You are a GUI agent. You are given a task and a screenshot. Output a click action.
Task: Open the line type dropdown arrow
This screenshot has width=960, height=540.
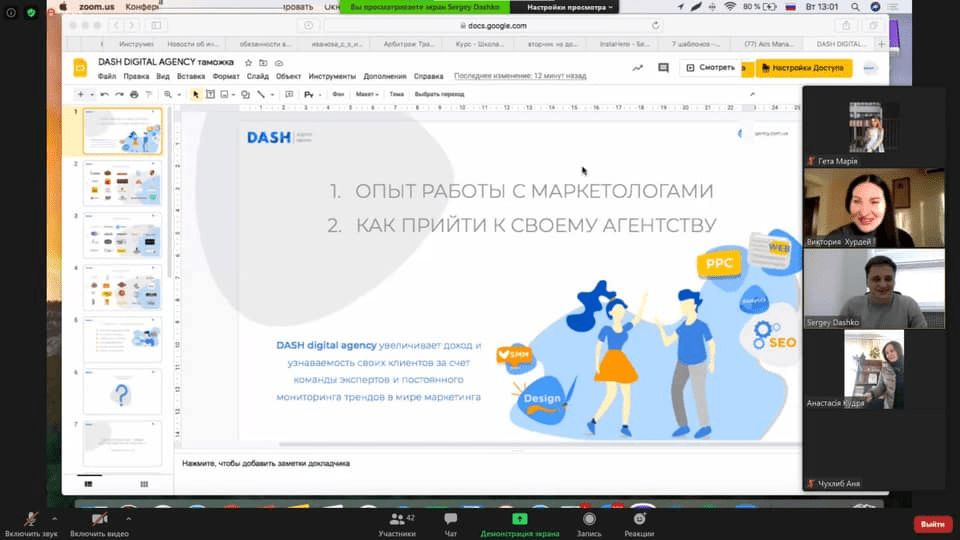(x=272, y=95)
